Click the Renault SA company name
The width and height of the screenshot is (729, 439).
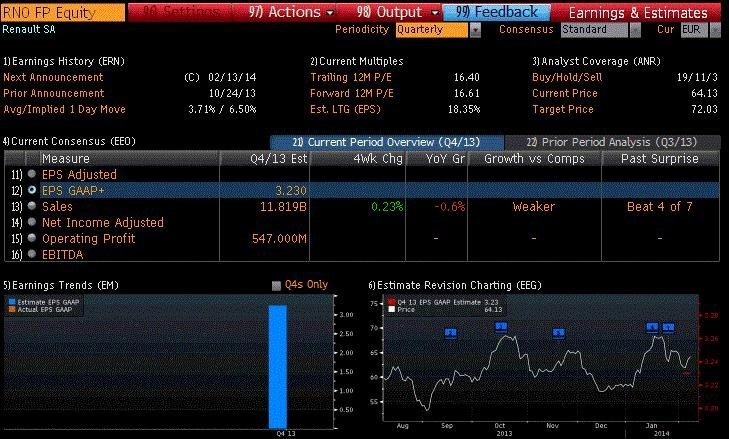[28, 29]
